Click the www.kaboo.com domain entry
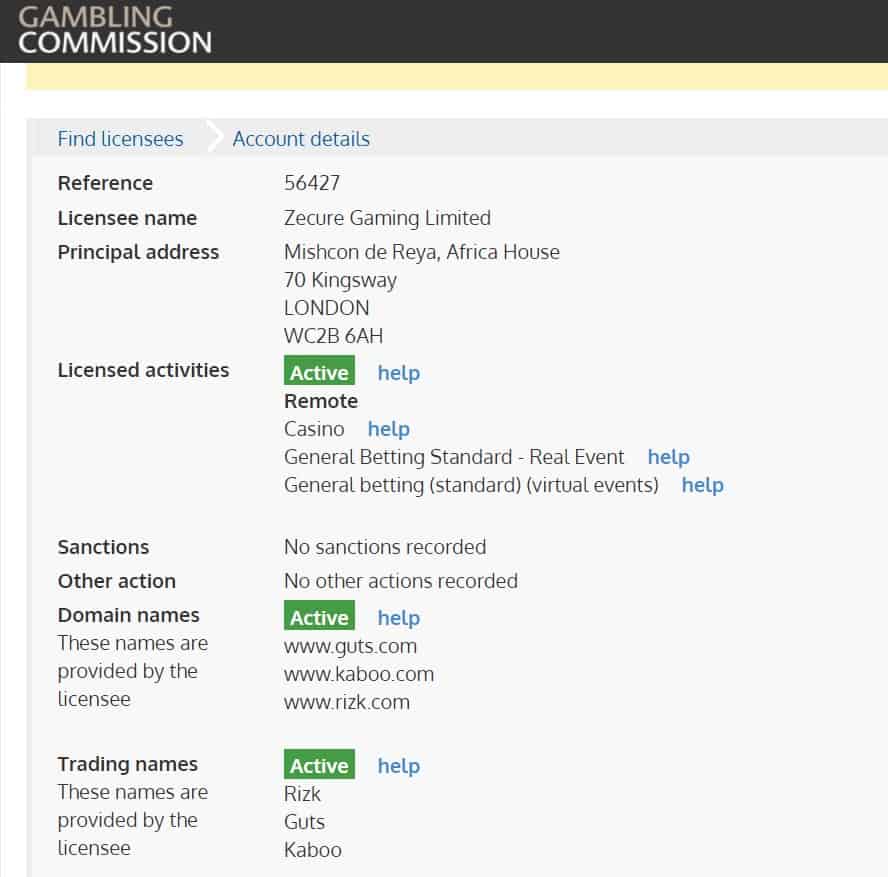888x877 pixels. pyautogui.click(x=359, y=674)
